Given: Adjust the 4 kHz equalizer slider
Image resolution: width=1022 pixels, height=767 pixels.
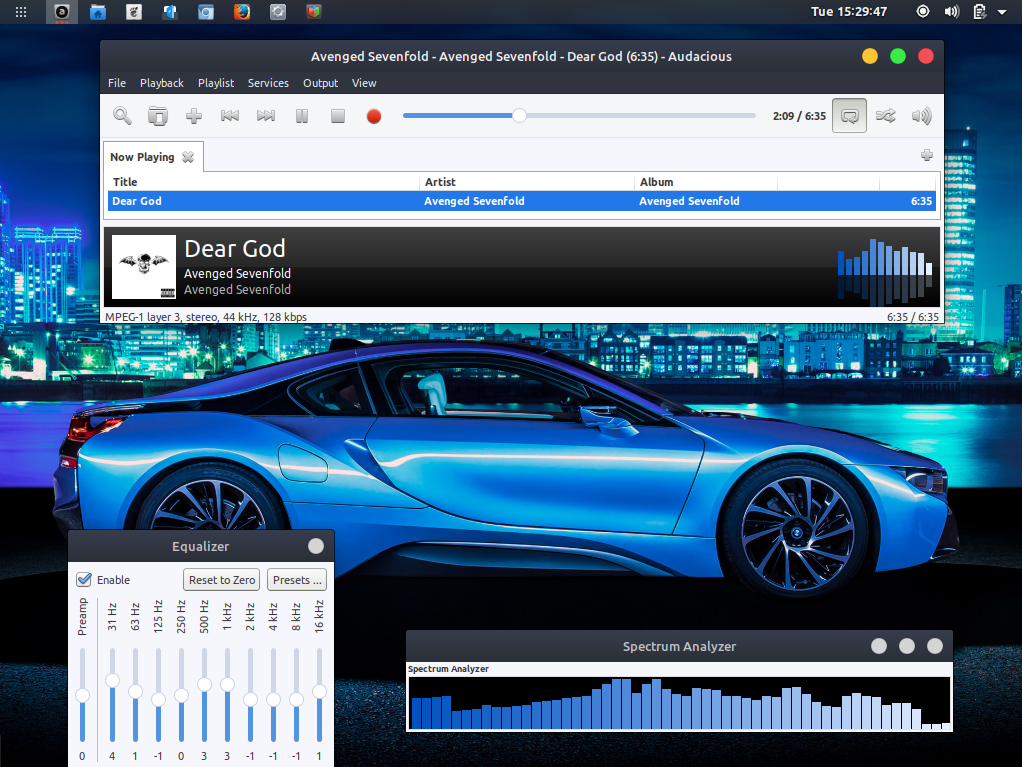Looking at the screenshot, I should click(273, 695).
